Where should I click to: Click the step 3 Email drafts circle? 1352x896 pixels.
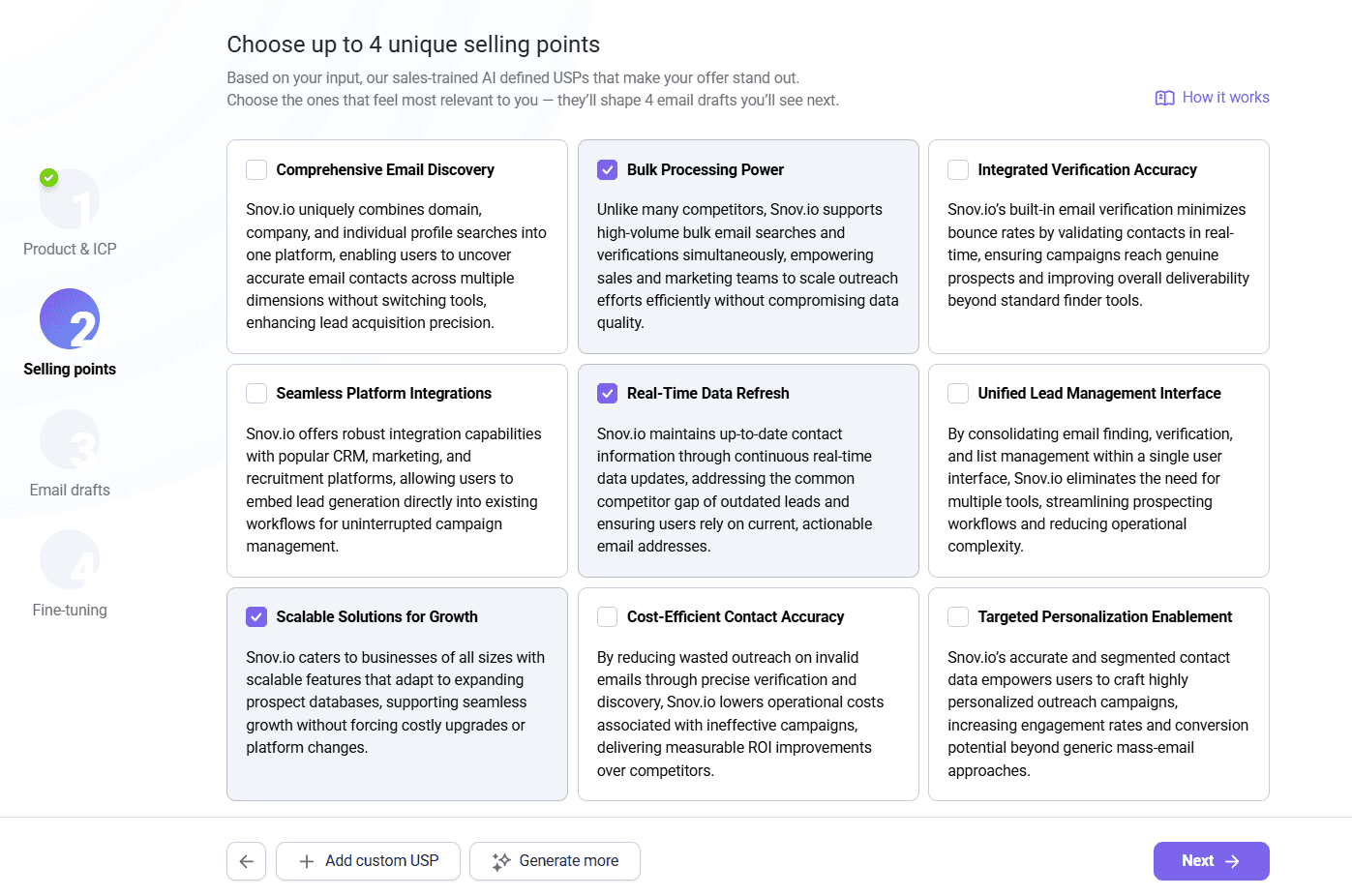(70, 439)
